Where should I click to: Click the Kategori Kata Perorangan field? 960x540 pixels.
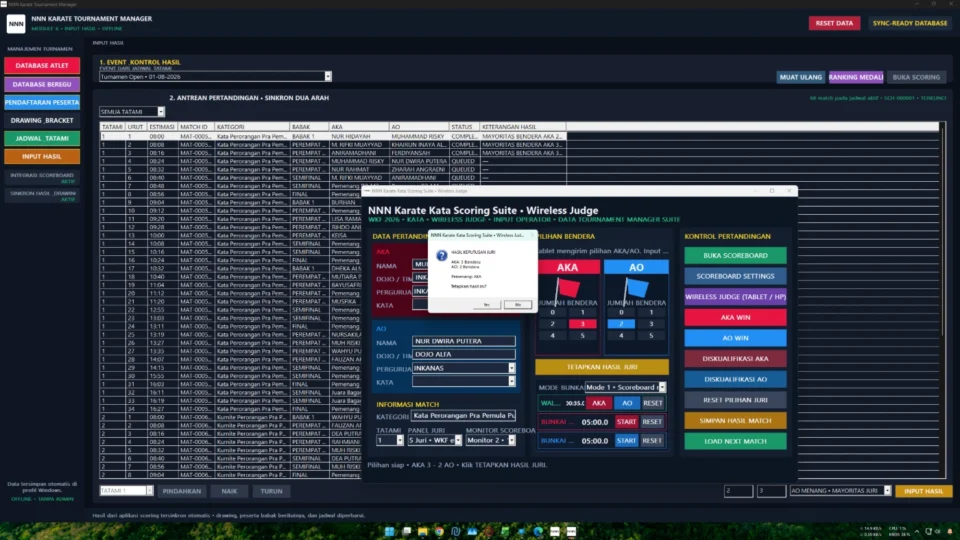463,416
